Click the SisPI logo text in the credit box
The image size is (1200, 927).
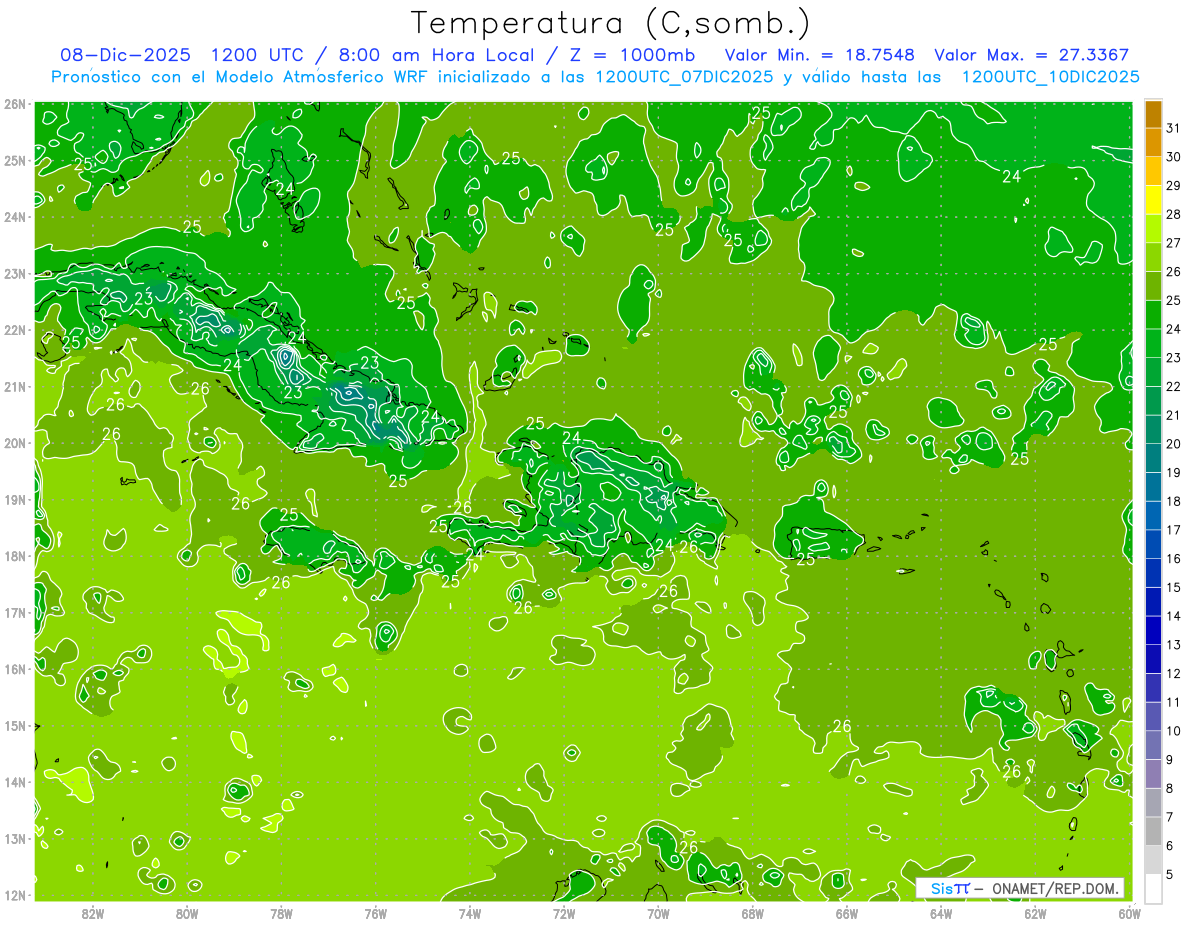[949, 888]
